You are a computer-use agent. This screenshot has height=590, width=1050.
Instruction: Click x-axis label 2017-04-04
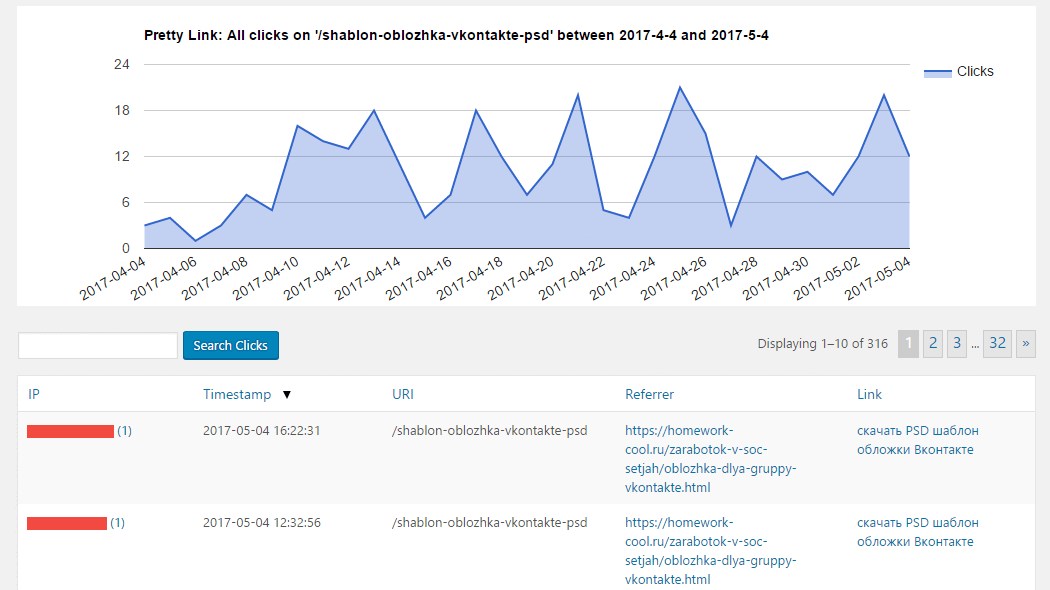pos(113,279)
